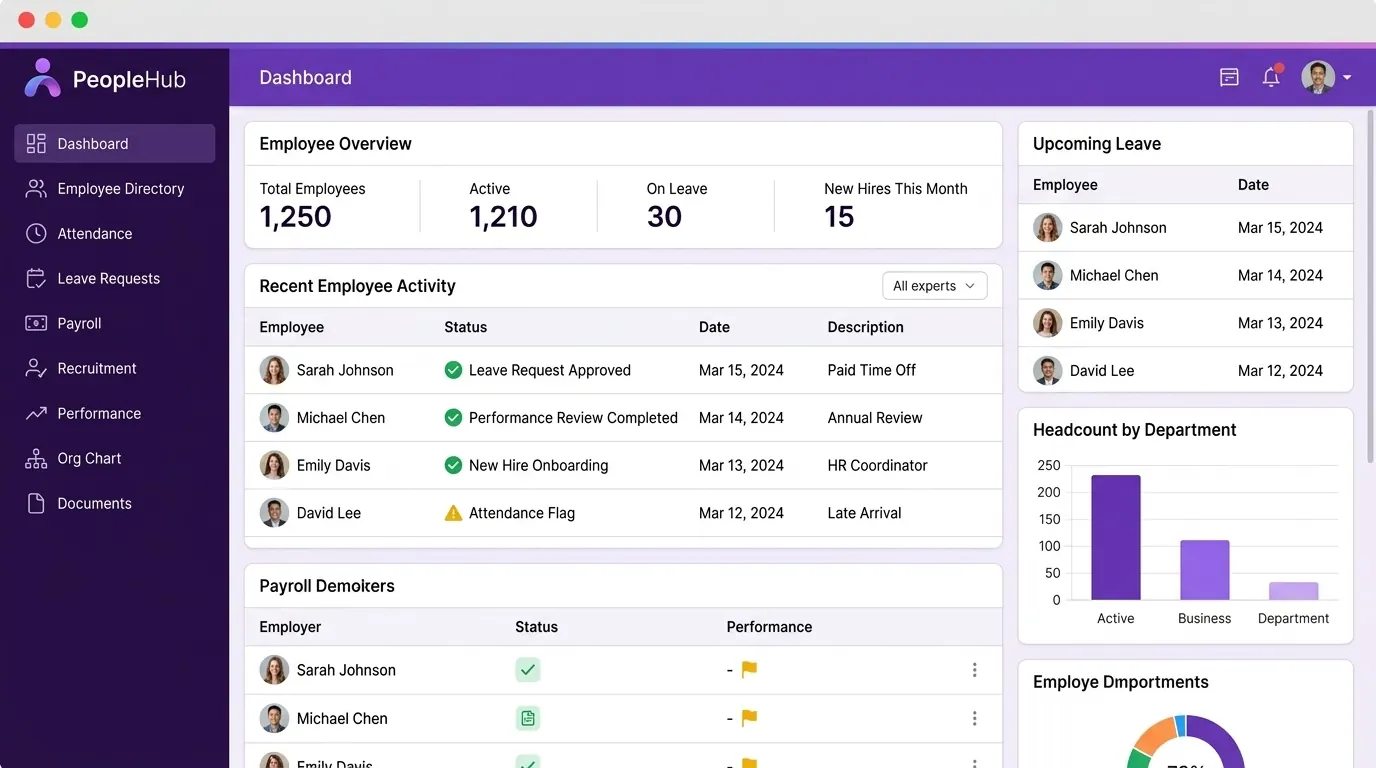This screenshot has height=768, width=1376.
Task: Open the Payroll section
Action: click(114, 323)
